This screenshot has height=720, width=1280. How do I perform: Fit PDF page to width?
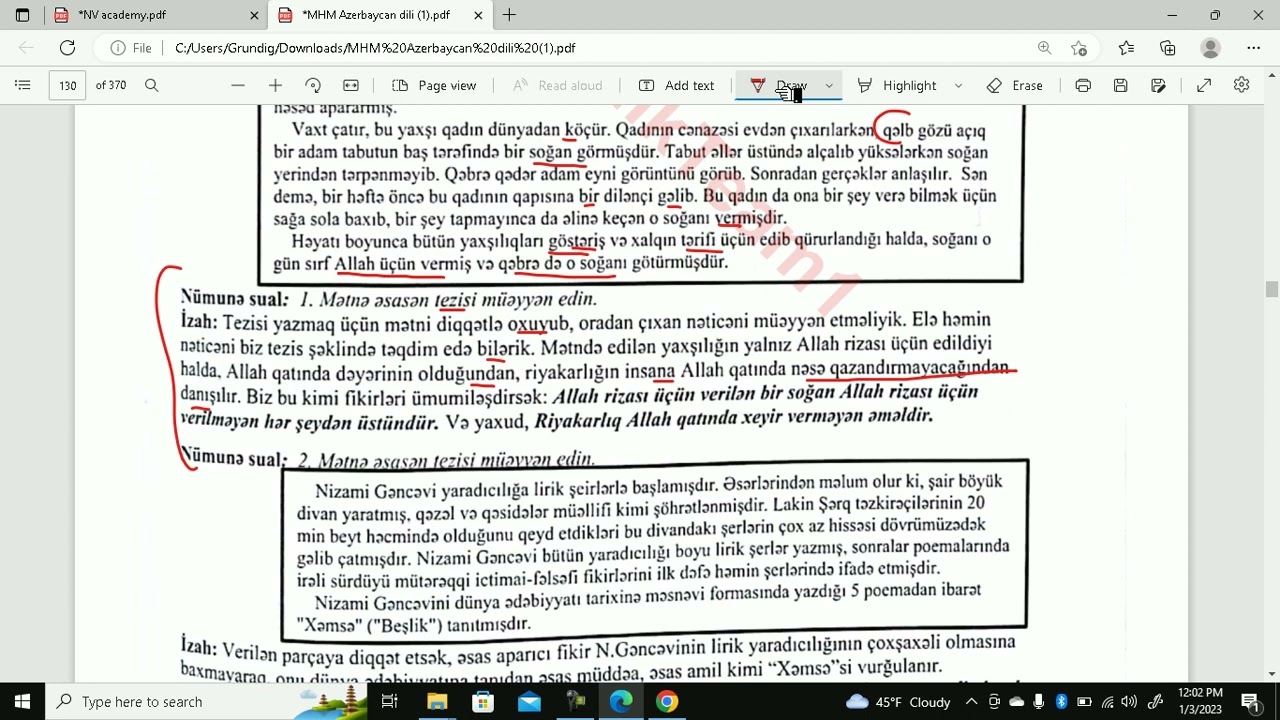tap(351, 86)
